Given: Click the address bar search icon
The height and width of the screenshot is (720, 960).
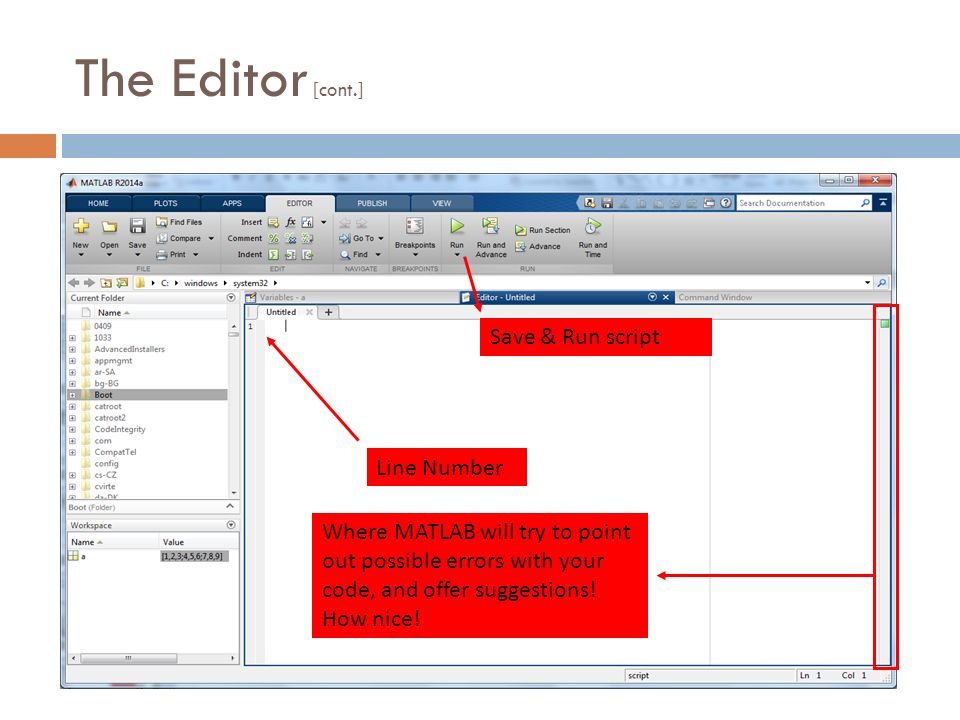Looking at the screenshot, I should tap(882, 283).
